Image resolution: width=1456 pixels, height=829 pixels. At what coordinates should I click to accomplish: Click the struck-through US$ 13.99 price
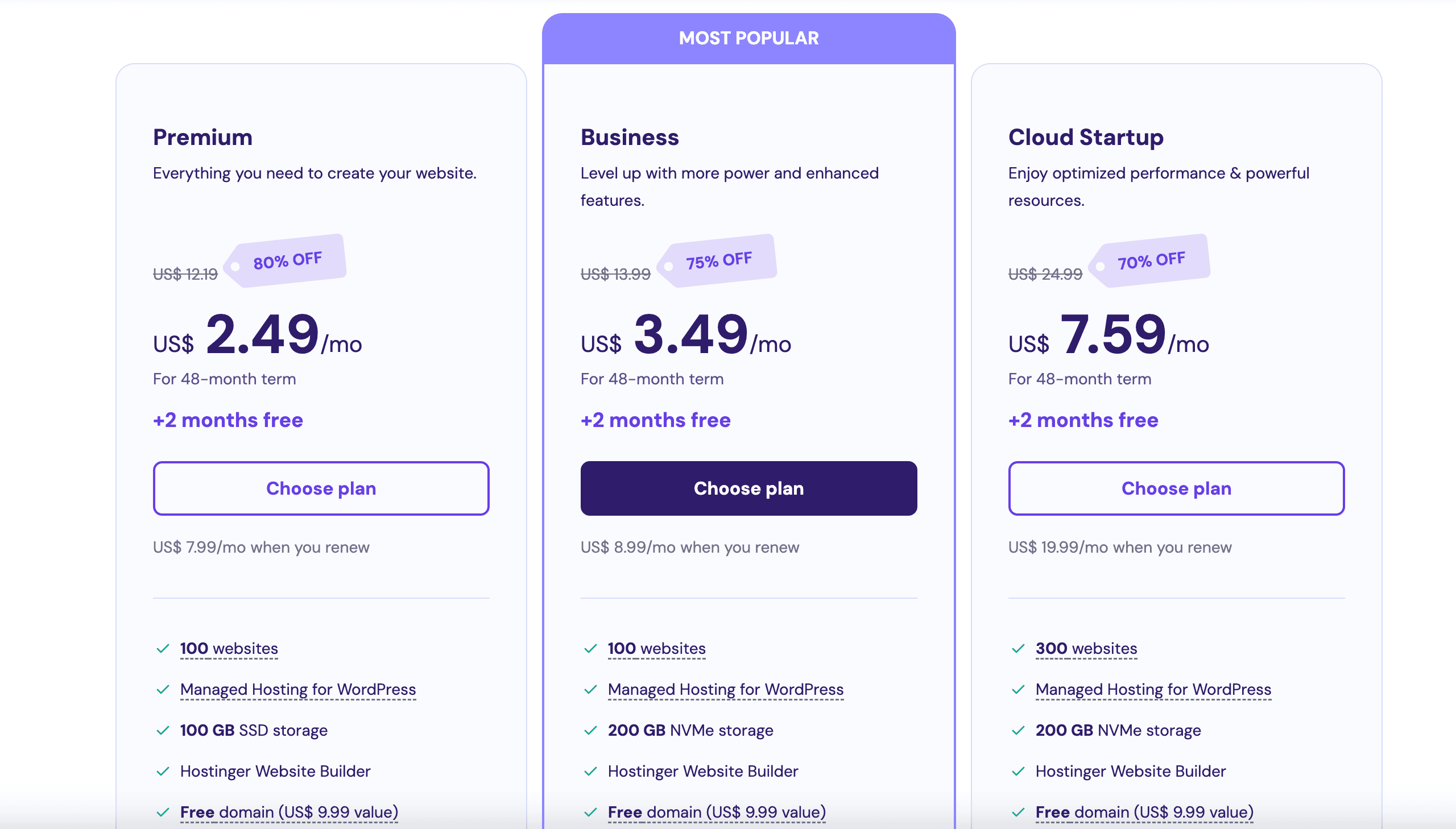(x=615, y=274)
